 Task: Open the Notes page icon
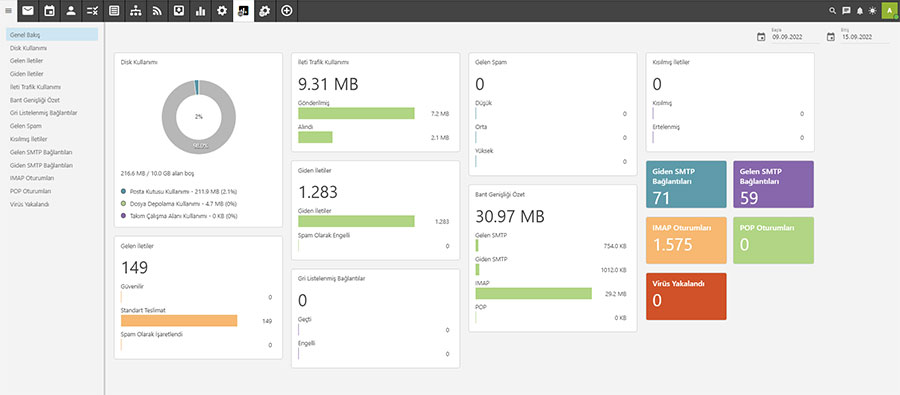(114, 10)
